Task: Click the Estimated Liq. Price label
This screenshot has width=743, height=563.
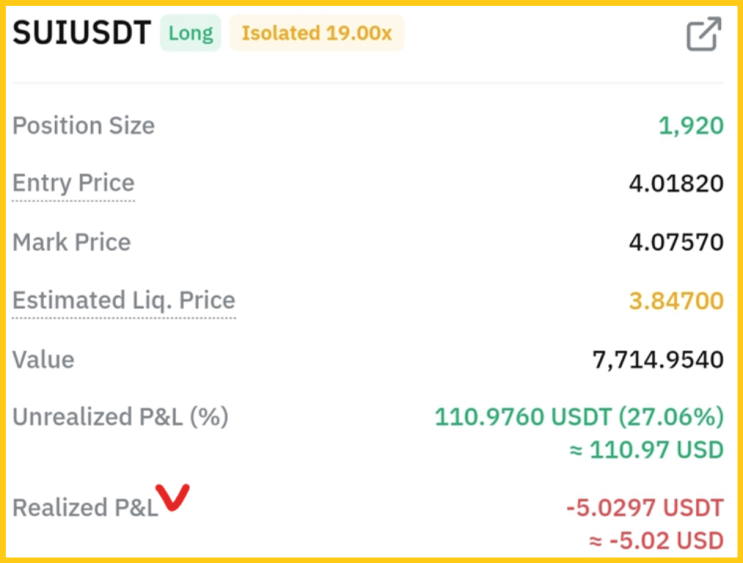Action: 123,301
